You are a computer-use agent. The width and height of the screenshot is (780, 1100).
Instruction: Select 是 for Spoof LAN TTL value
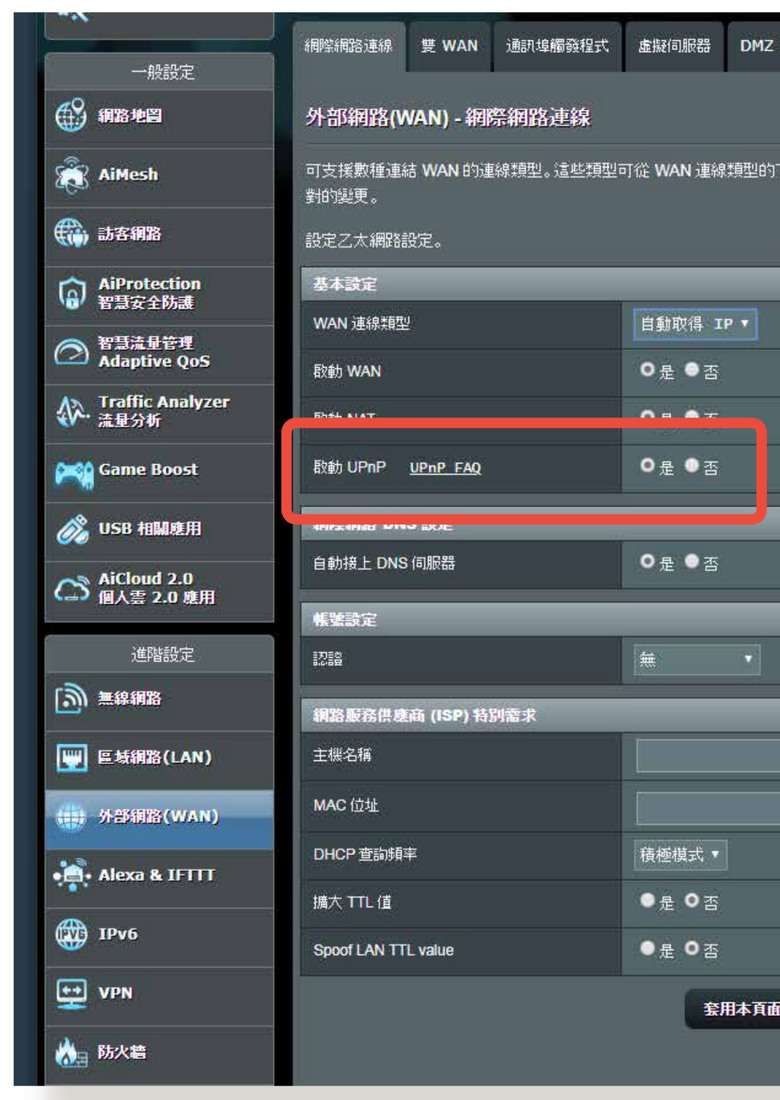point(647,948)
